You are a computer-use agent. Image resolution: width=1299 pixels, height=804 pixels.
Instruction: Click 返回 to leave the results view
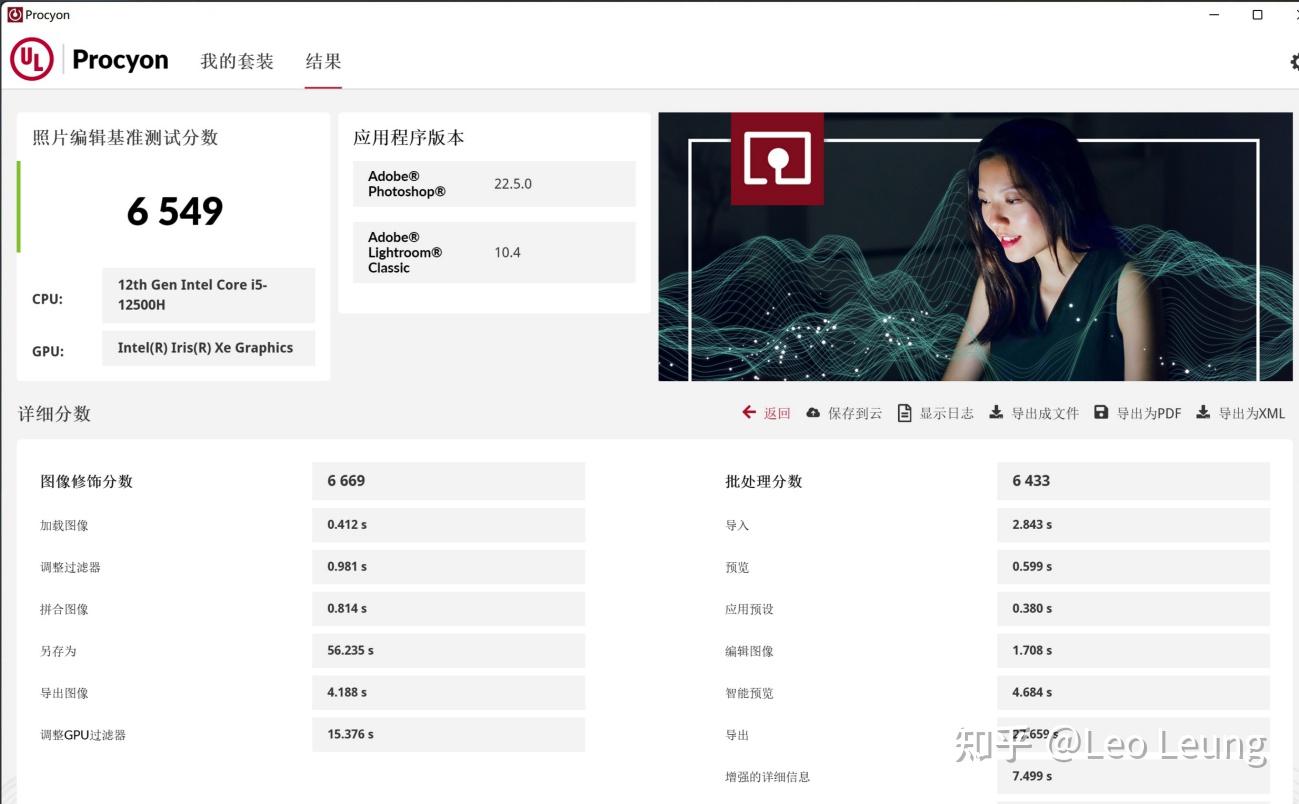click(775, 413)
